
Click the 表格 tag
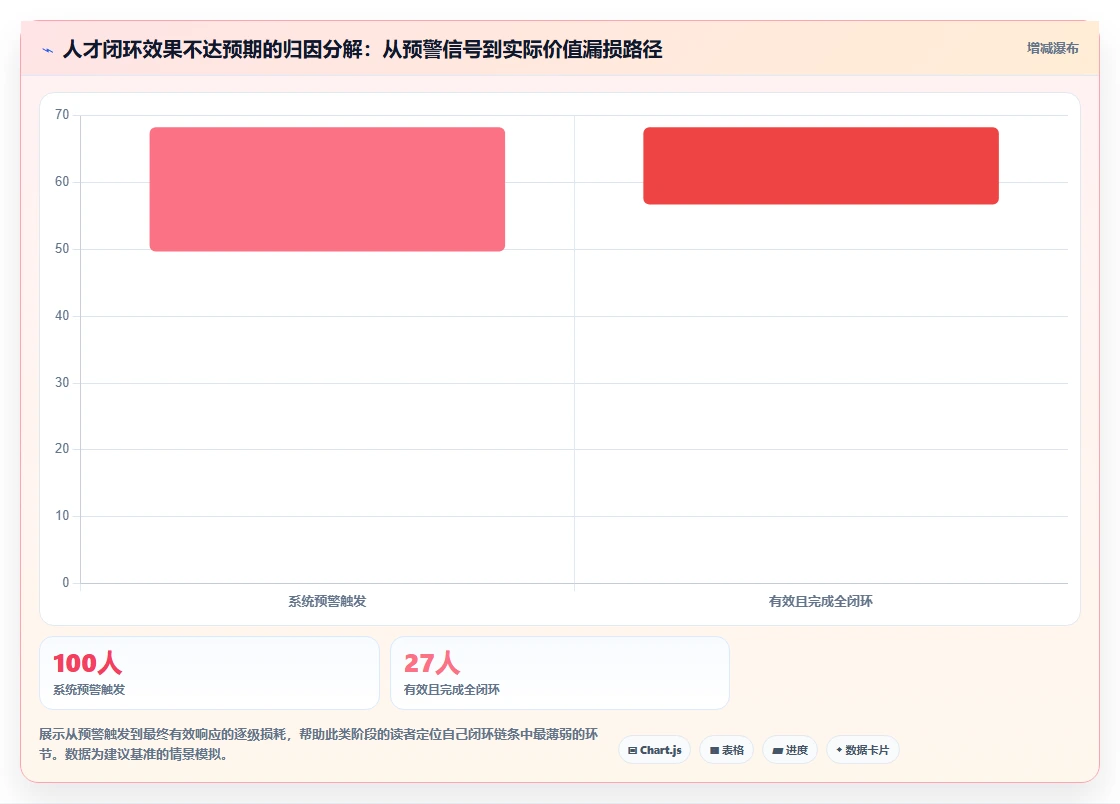pyautogui.click(x=726, y=750)
